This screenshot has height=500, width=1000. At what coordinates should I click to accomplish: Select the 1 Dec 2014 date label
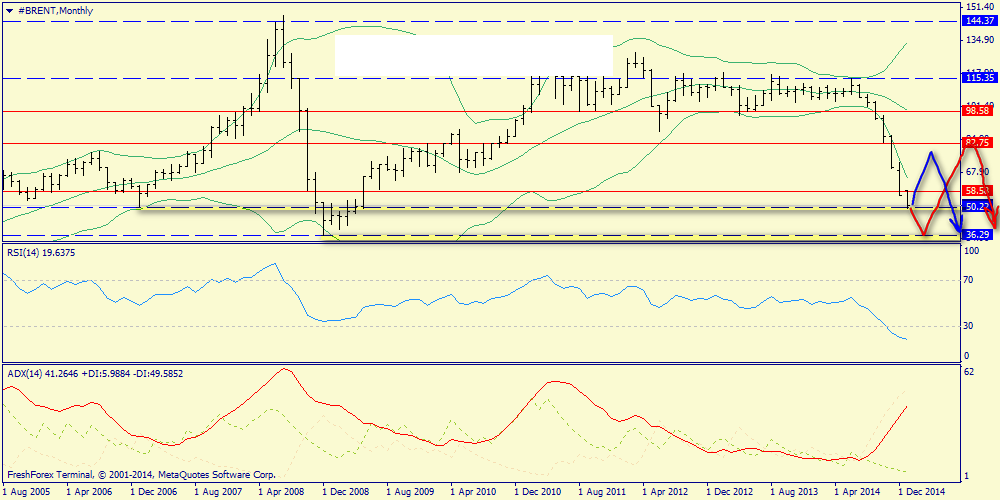(x=922, y=492)
